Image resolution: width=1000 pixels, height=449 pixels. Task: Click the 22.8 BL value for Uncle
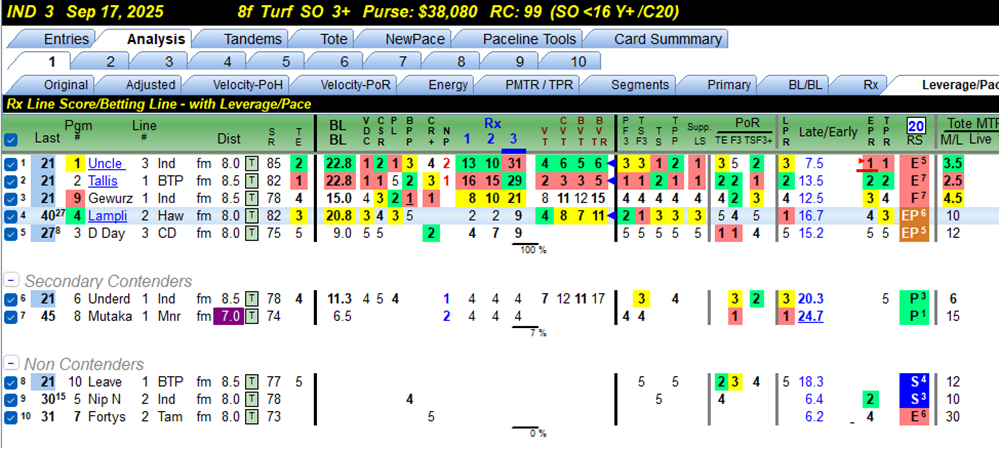(339, 163)
